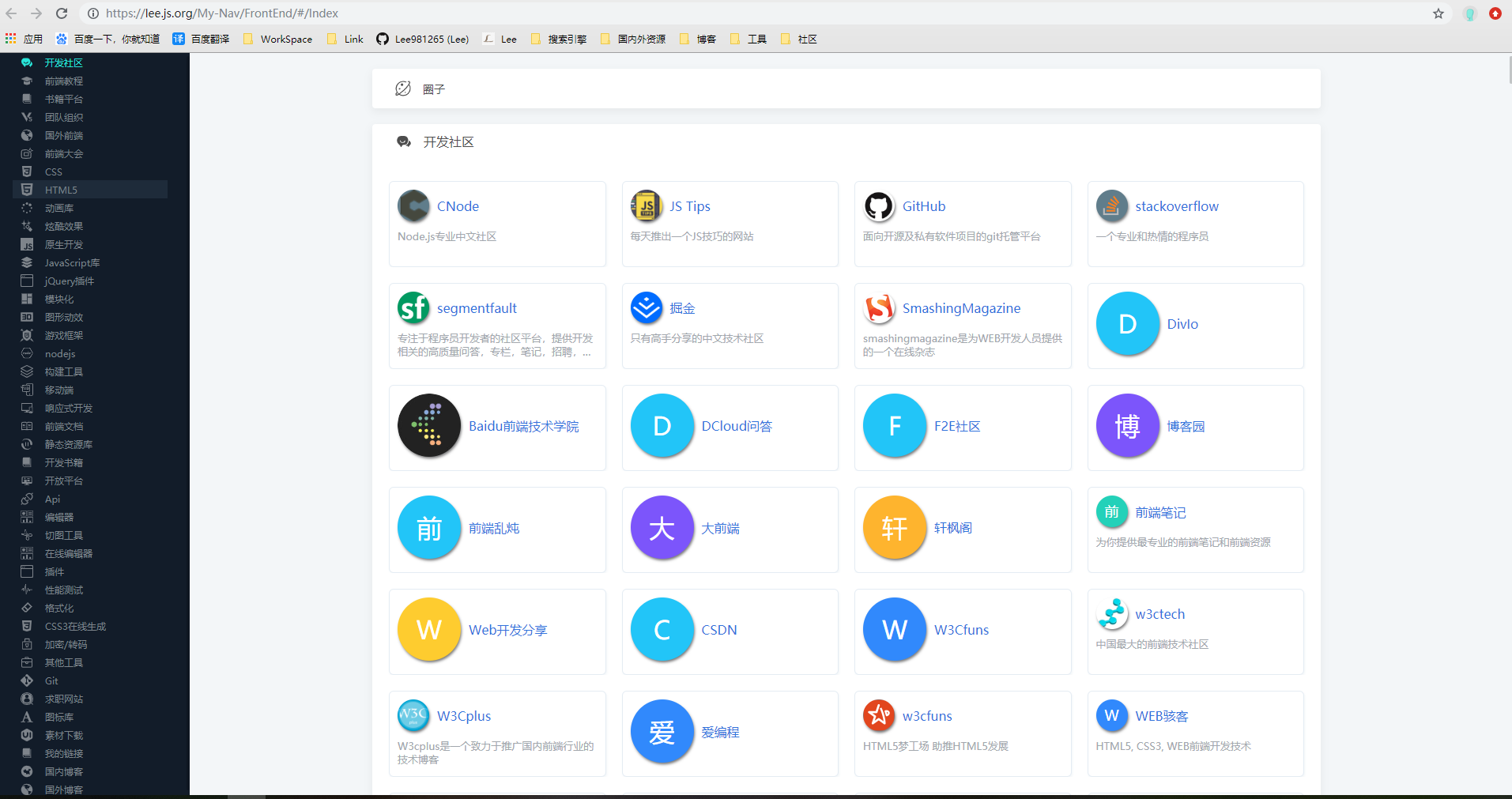Reload the page using browser refresh button
The height and width of the screenshot is (799, 1512).
point(62,13)
